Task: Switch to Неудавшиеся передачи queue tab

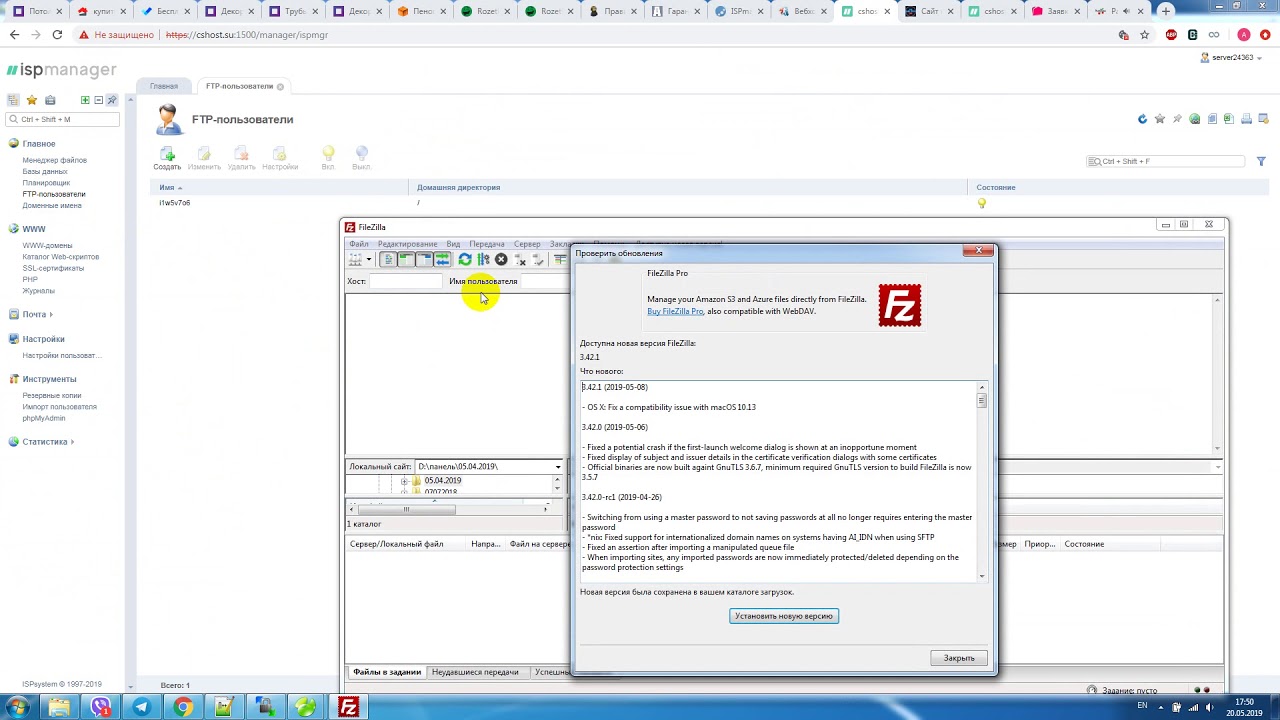Action: [475, 672]
